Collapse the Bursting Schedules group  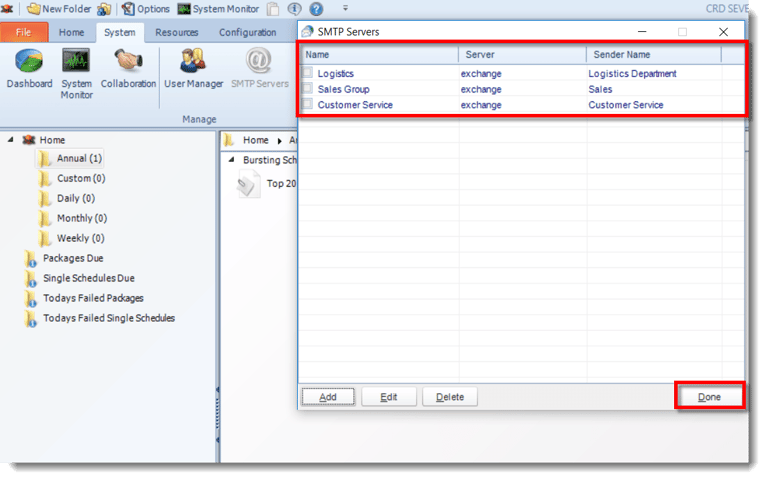pos(232,160)
